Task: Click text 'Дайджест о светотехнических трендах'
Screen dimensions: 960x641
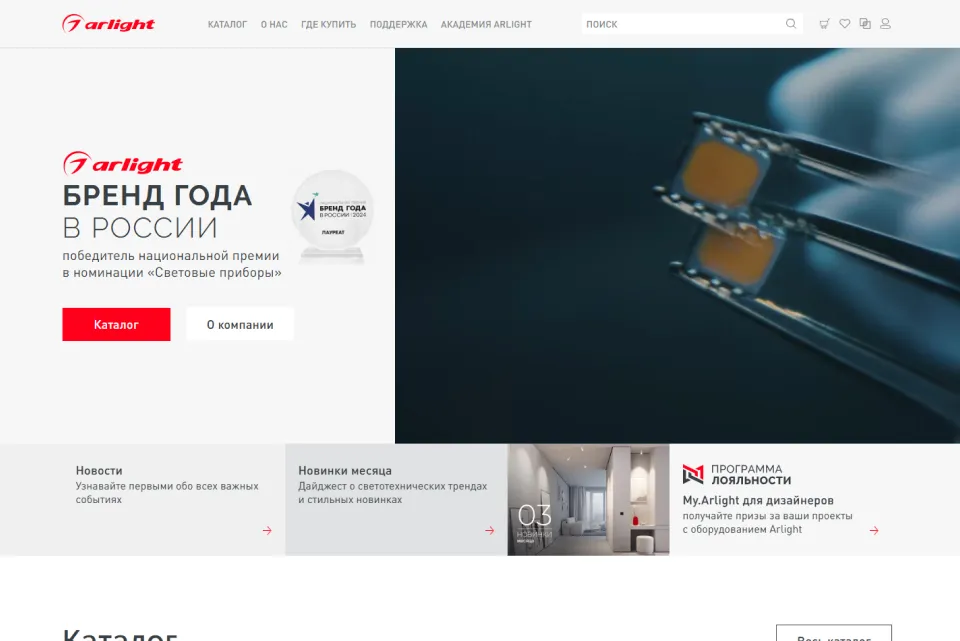Action: tap(392, 486)
